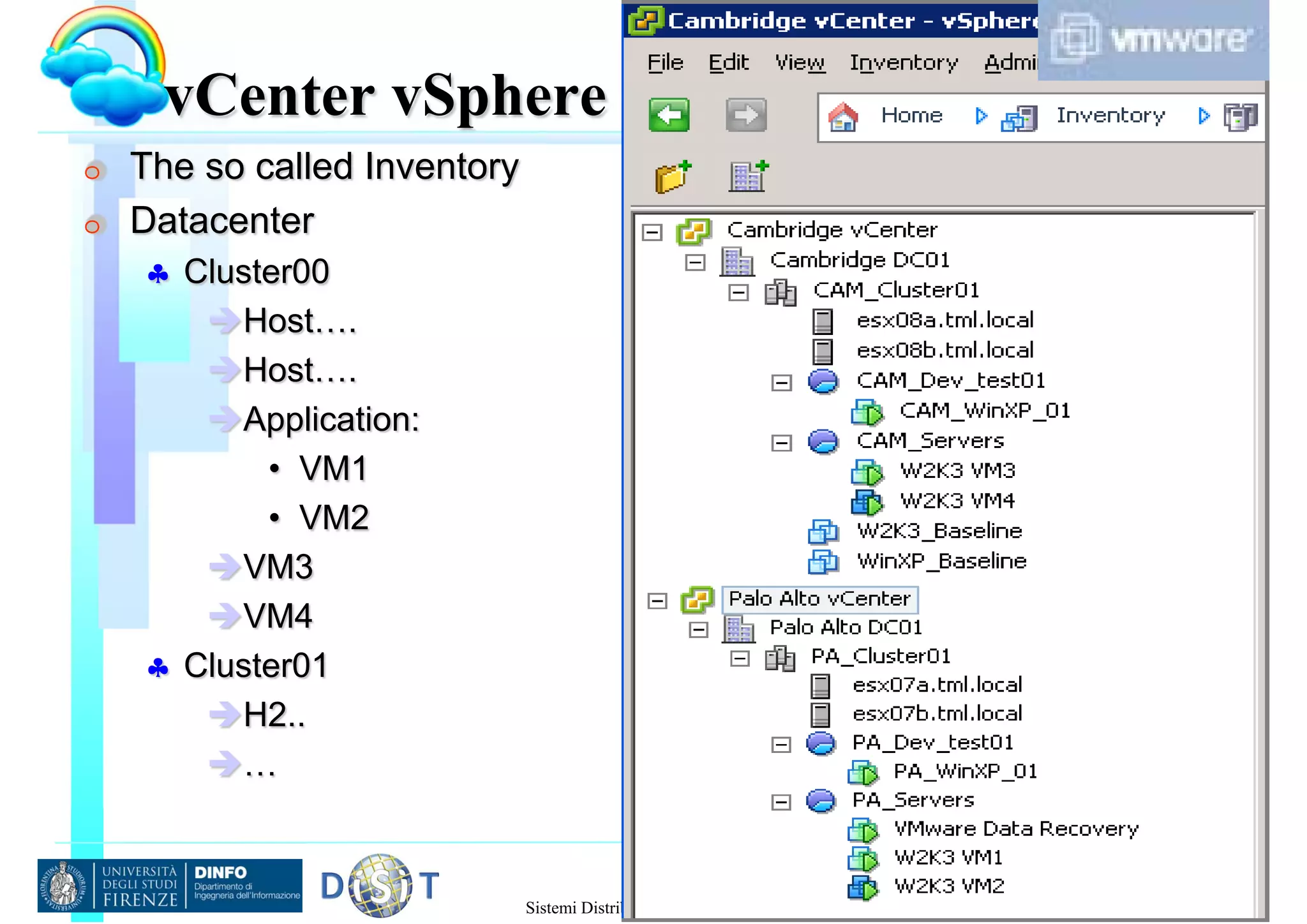Click the CAM_Dev_test01 resource pool icon
Viewport: 1307px width, 924px height.
point(823,381)
